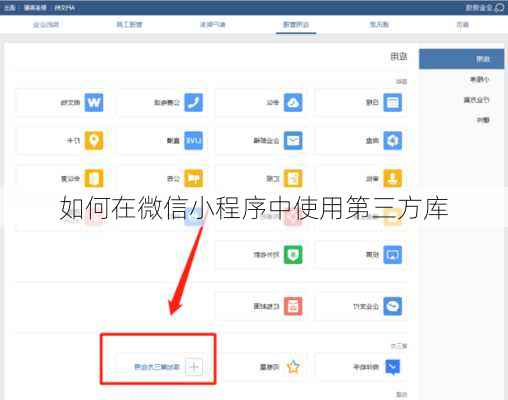Switch to the contacts tab next to home
Screen dimensions: 508x400
click(379, 24)
